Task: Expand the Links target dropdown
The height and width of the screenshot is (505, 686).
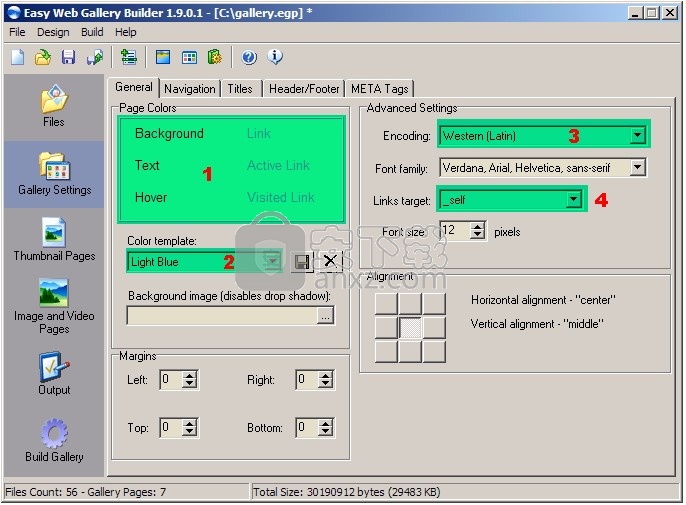Action: point(573,200)
